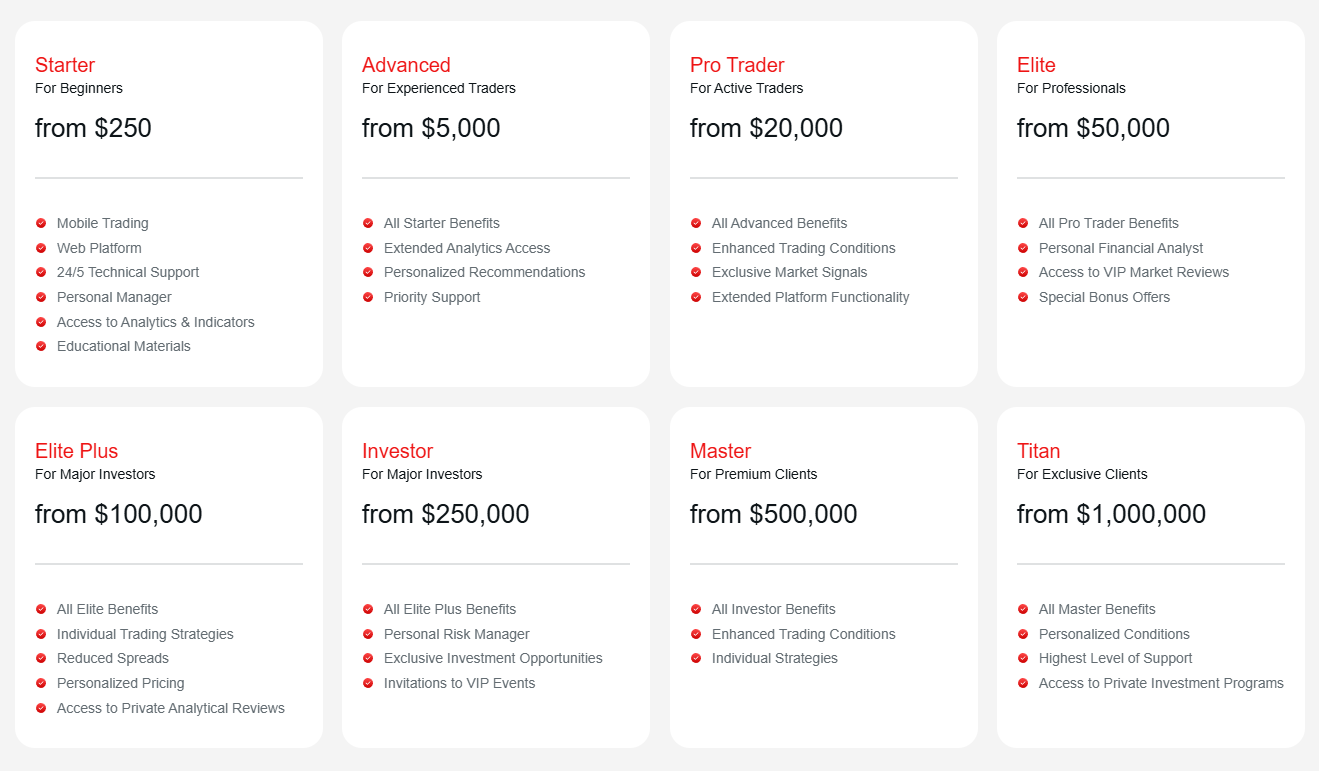Open the Elite Plus plan title
Viewport: 1319px width, 771px height.
tap(77, 451)
